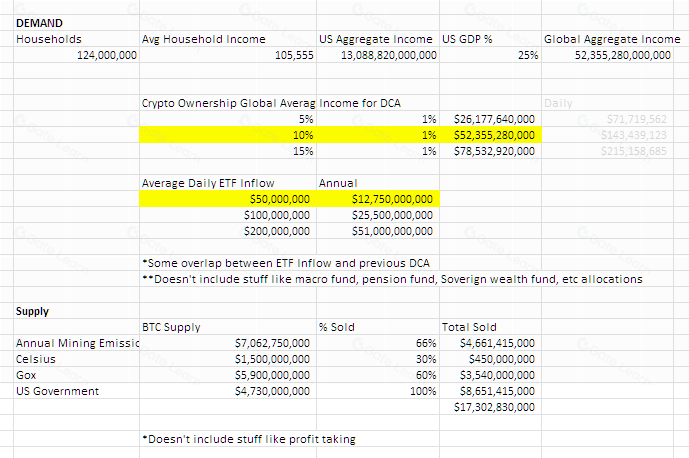
Task: Select the highlighted $50,000,000 inflow cell
Action: pyautogui.click(x=228, y=199)
